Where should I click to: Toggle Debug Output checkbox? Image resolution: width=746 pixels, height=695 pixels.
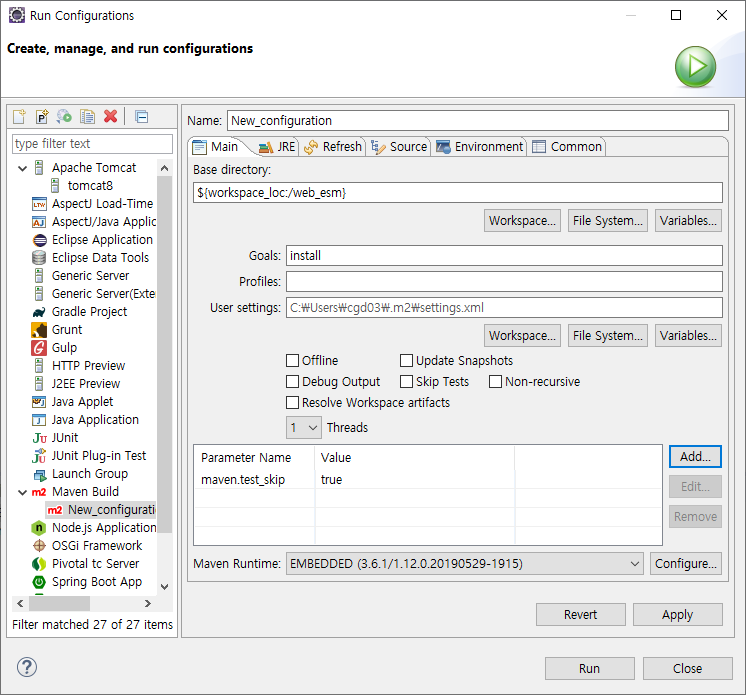pos(292,382)
